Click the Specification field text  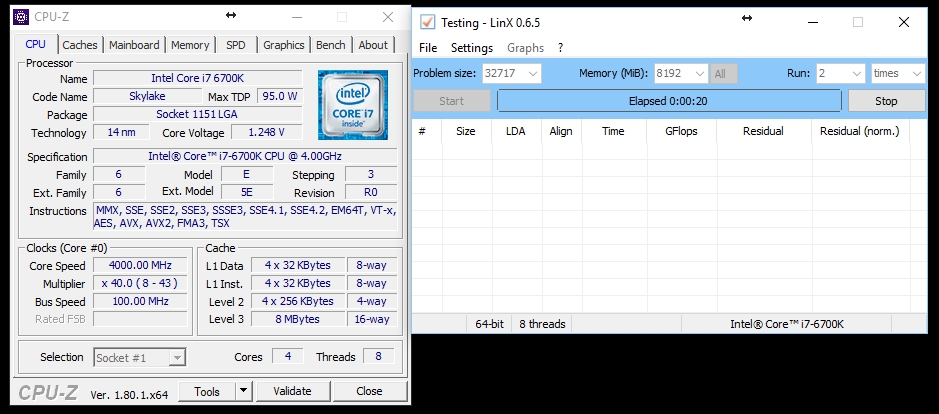coord(245,156)
